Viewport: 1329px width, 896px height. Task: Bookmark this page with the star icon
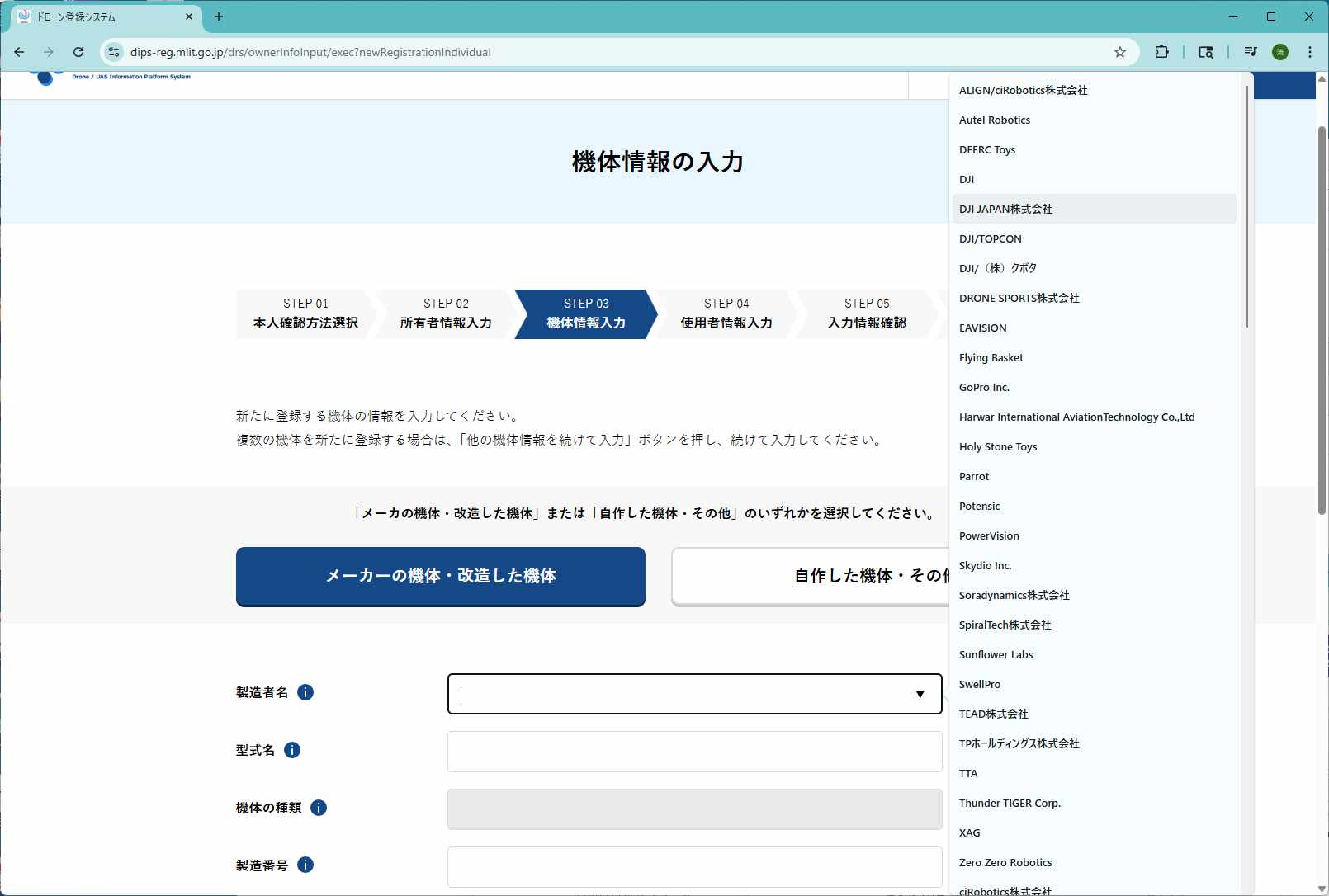1120,52
